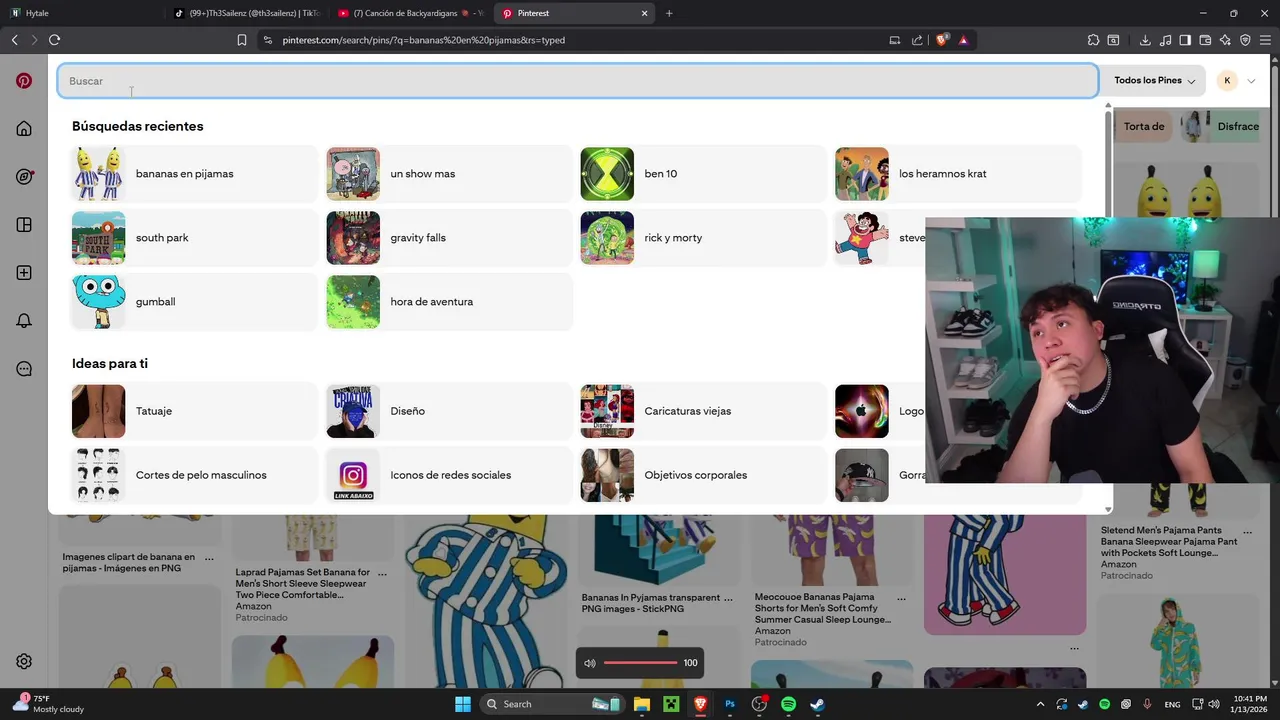Open File Explorer from the taskbar
This screenshot has height=720, width=1280.
(x=642, y=704)
